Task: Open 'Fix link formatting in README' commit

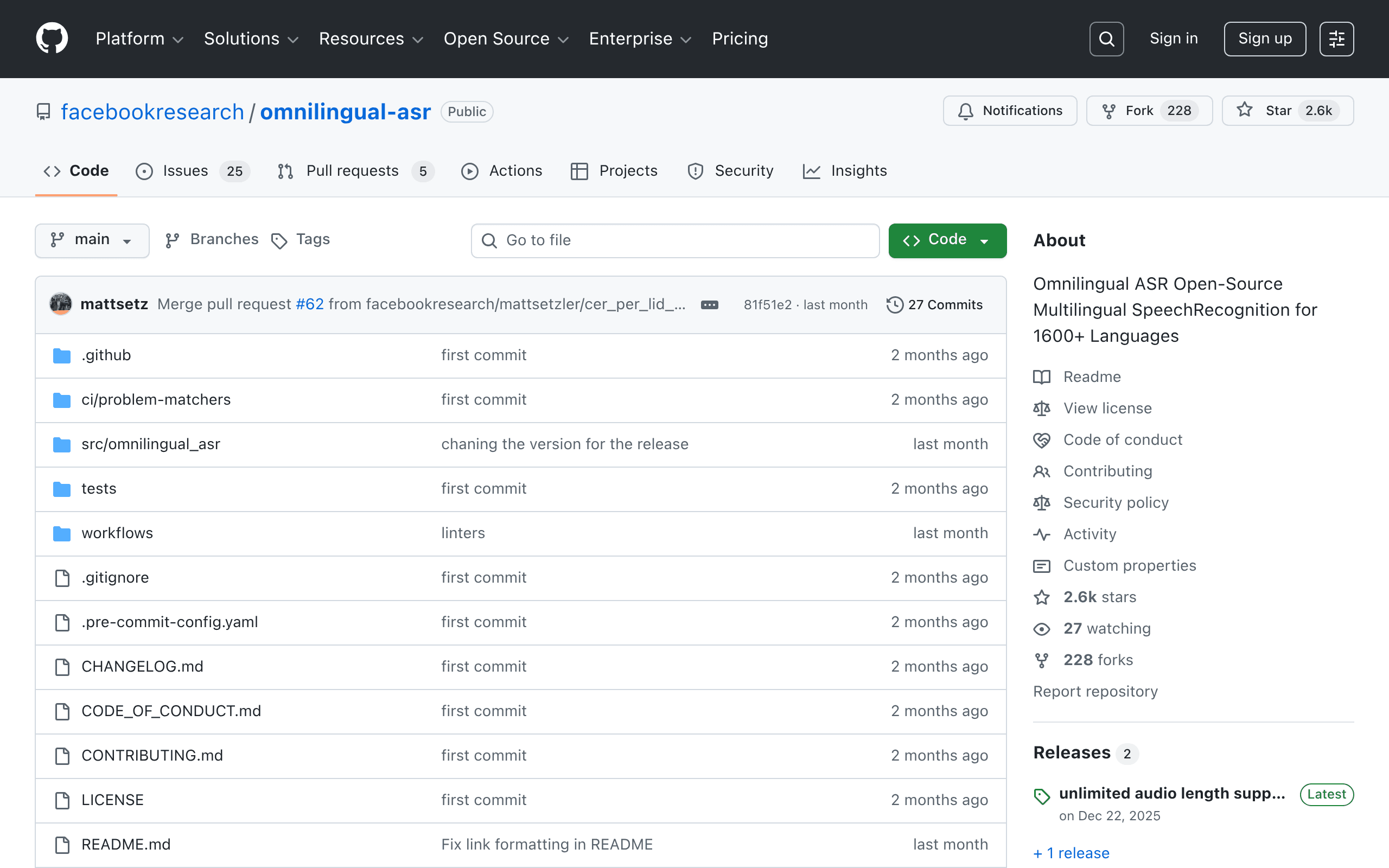Action: (x=547, y=845)
